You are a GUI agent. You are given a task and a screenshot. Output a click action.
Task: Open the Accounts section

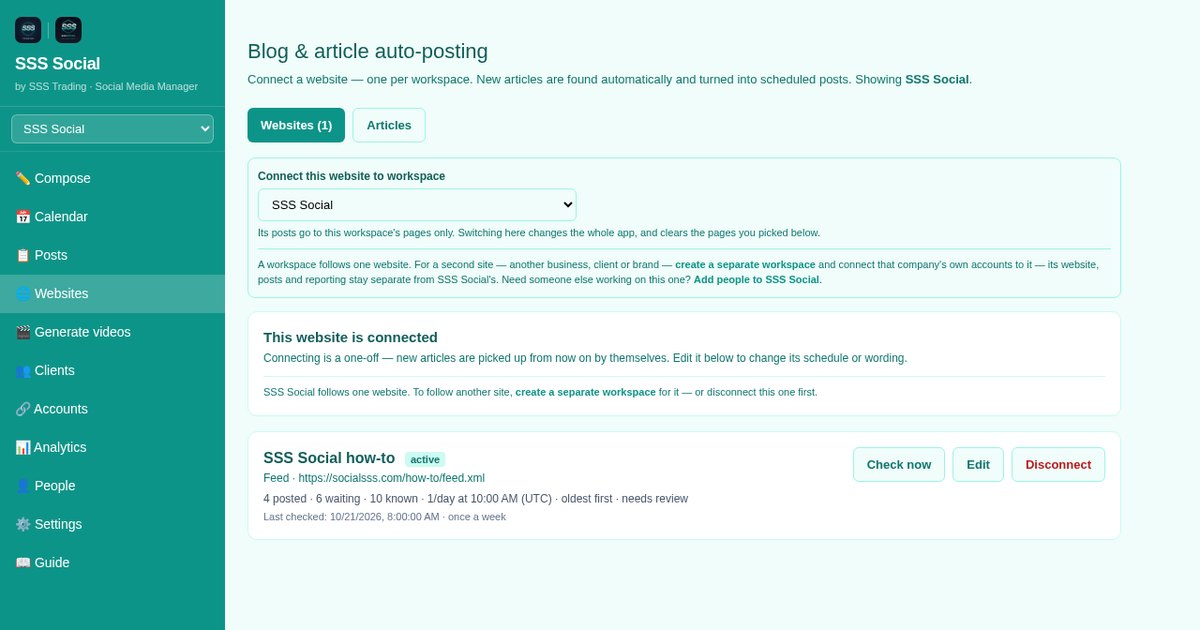(112, 409)
